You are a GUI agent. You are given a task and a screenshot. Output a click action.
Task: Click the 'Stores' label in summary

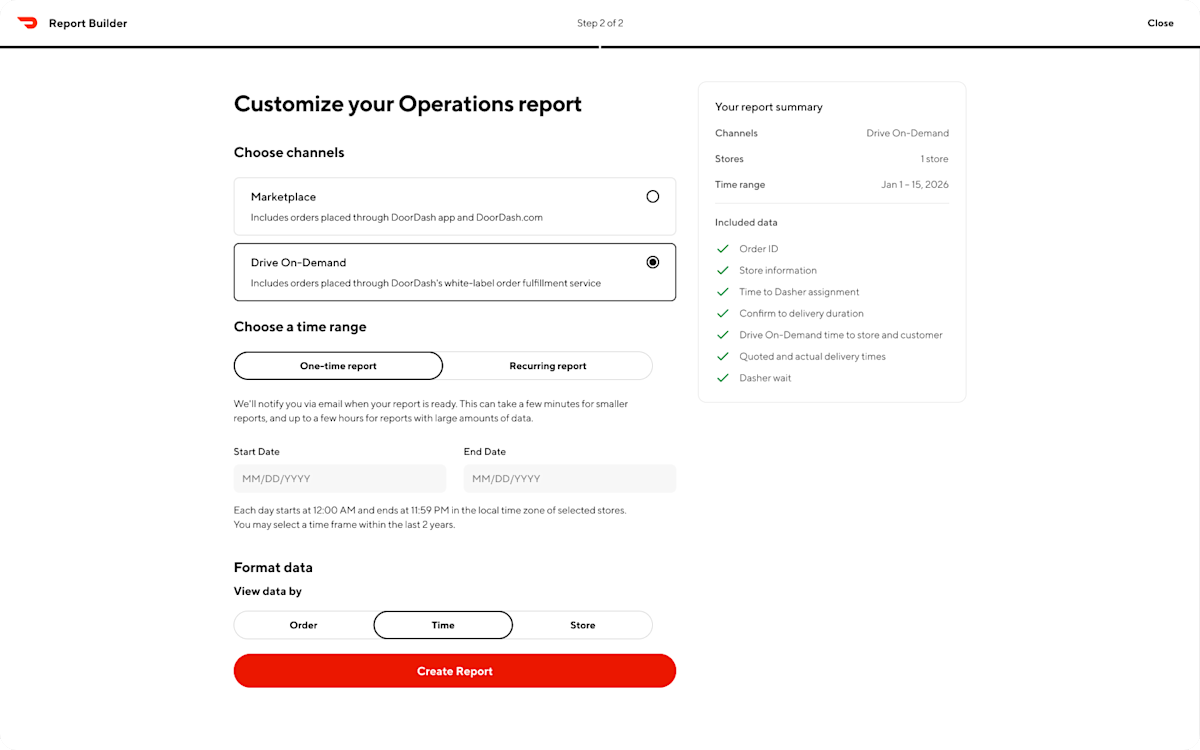[729, 159]
